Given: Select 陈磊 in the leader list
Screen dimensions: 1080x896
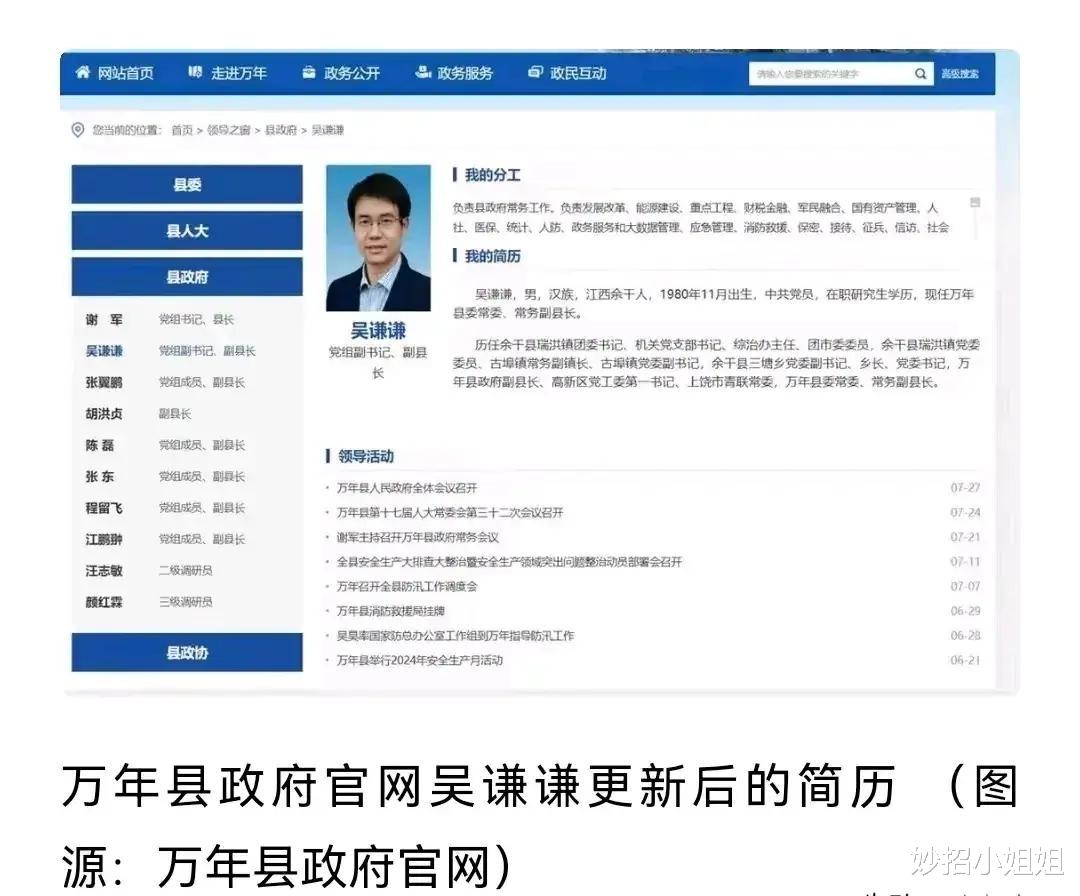Looking at the screenshot, I should pyautogui.click(x=100, y=445).
